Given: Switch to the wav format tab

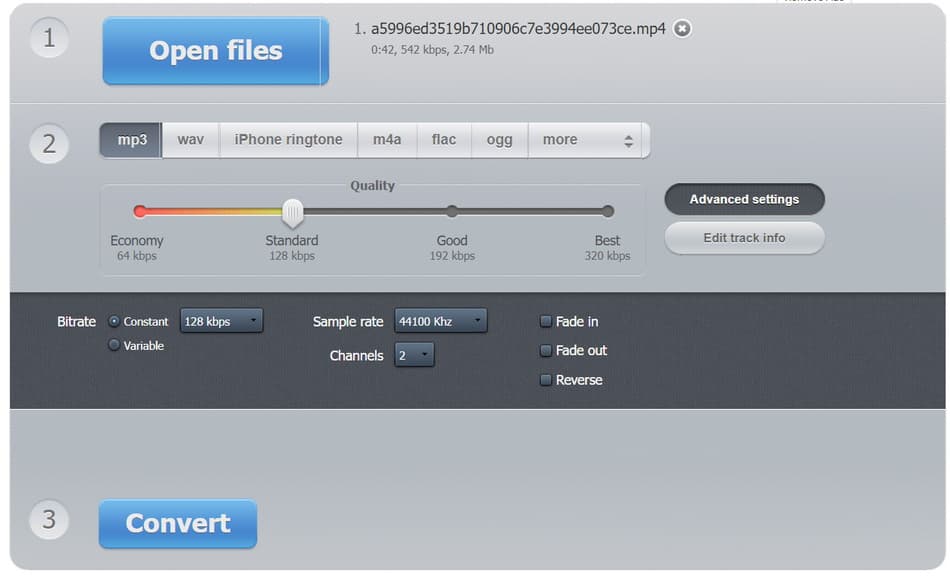Looking at the screenshot, I should (190, 140).
